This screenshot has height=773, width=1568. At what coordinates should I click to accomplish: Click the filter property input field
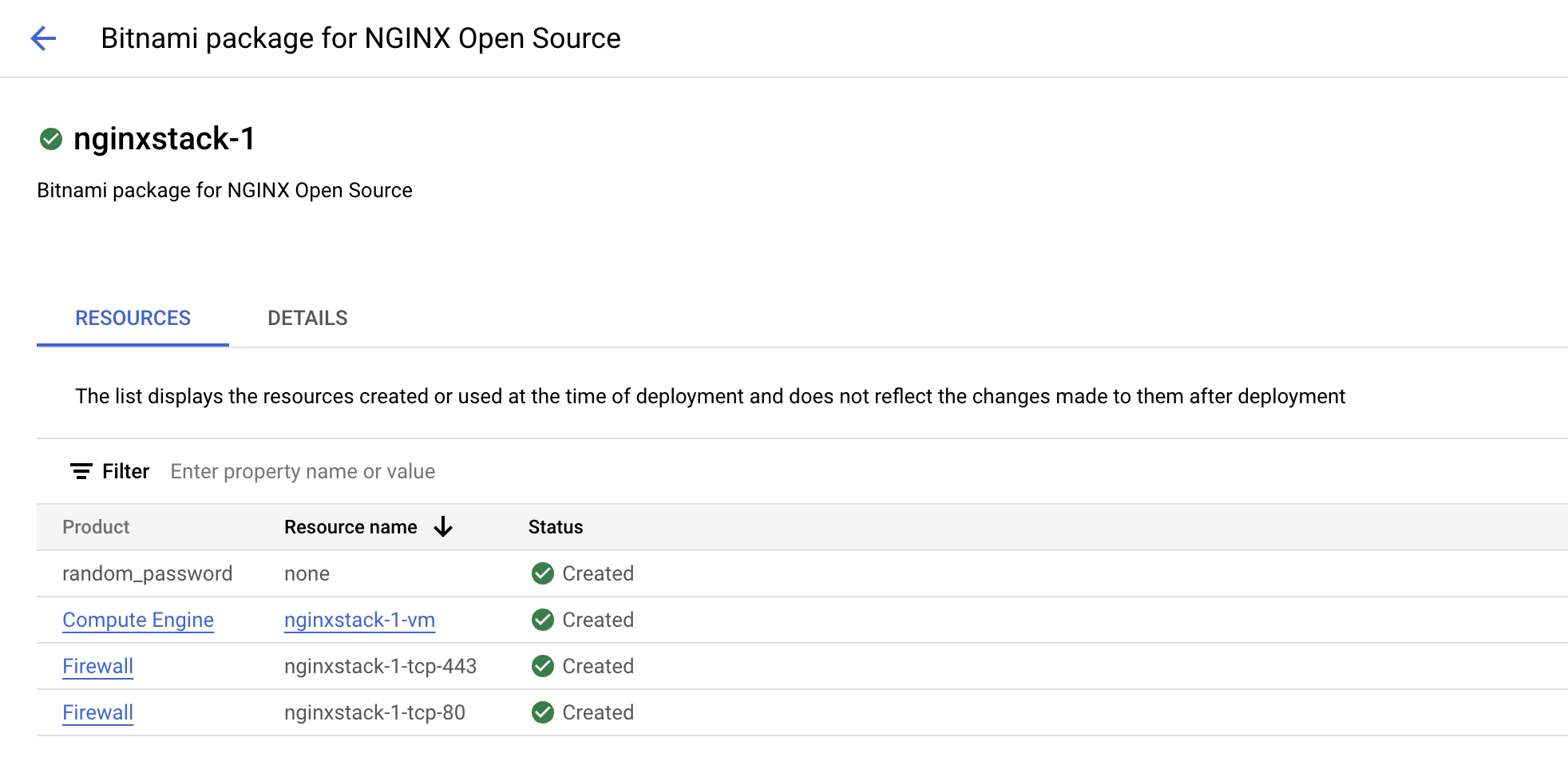862,471
